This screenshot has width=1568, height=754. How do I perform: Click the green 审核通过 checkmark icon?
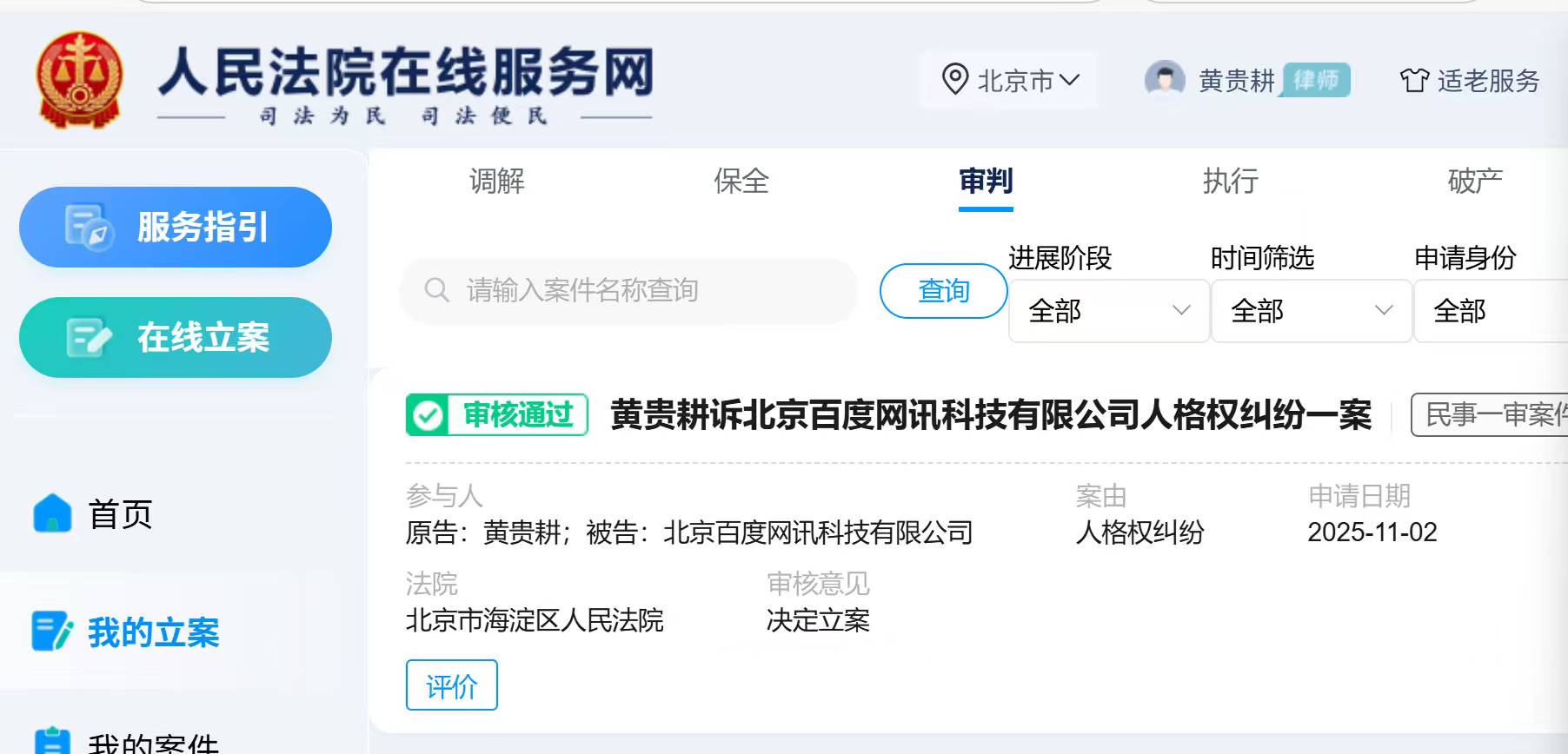click(428, 415)
